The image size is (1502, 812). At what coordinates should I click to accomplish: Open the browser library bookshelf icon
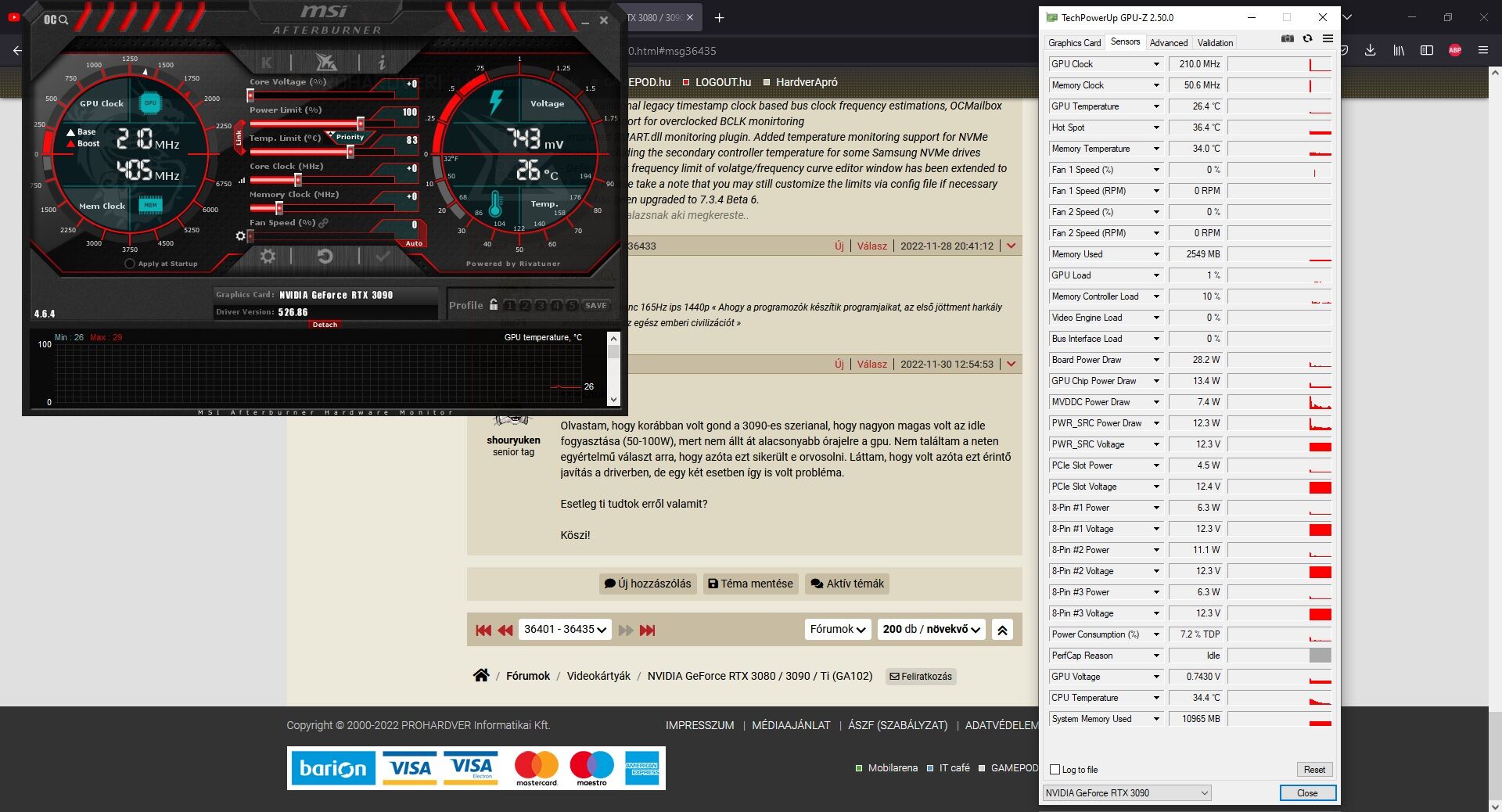point(1399,50)
